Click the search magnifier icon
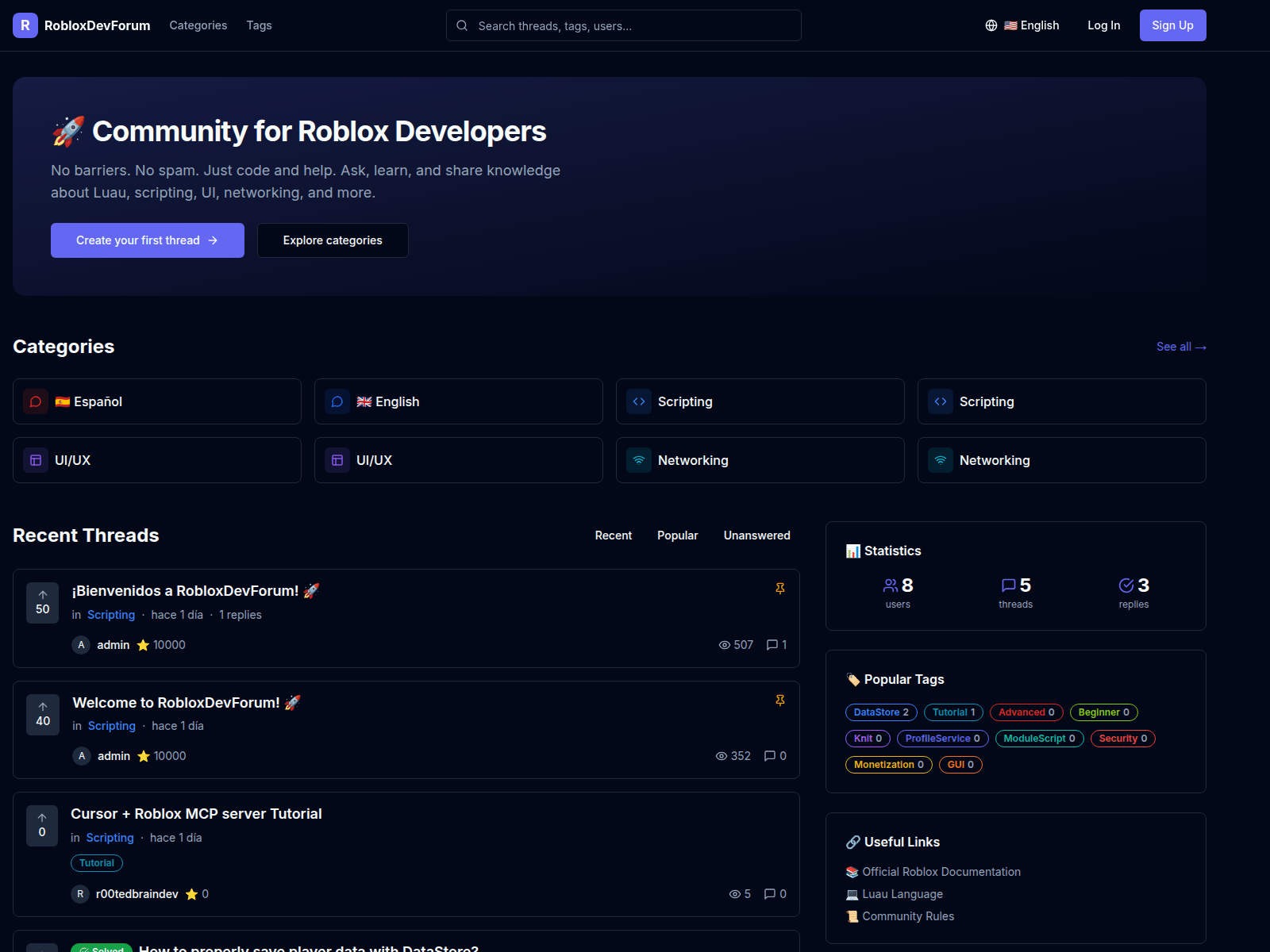The width and height of the screenshot is (1270, 952). click(x=462, y=25)
